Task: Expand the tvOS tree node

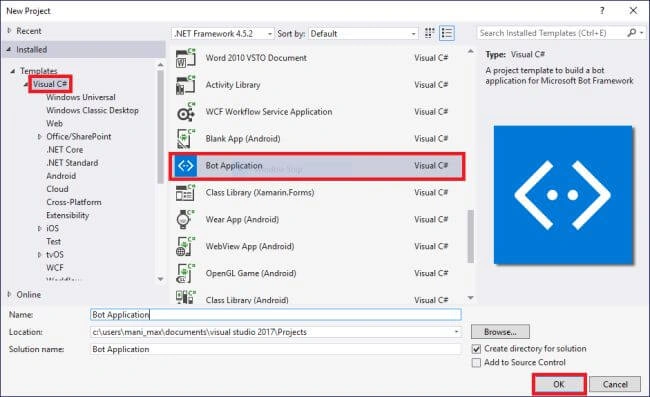Action: coord(39,254)
